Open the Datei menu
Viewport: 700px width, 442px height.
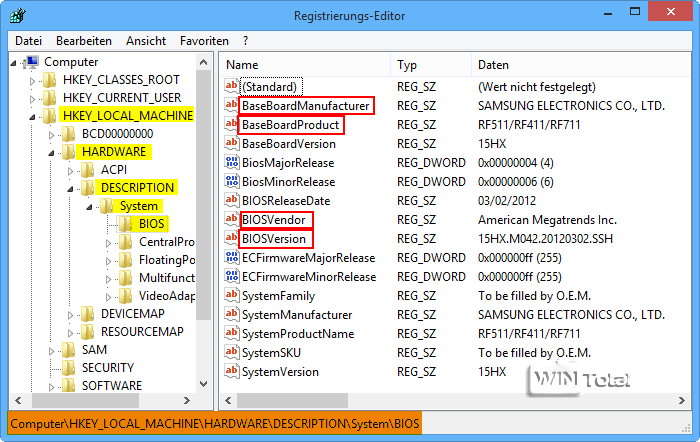(28, 41)
